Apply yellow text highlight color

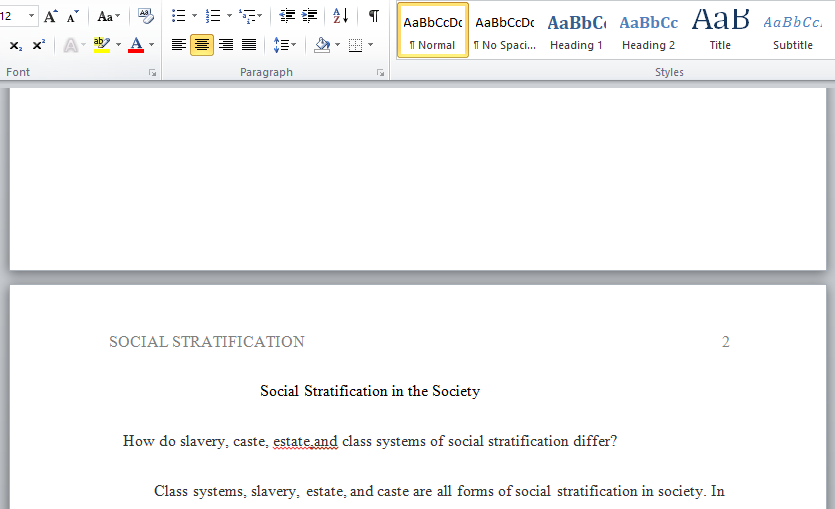(x=101, y=45)
